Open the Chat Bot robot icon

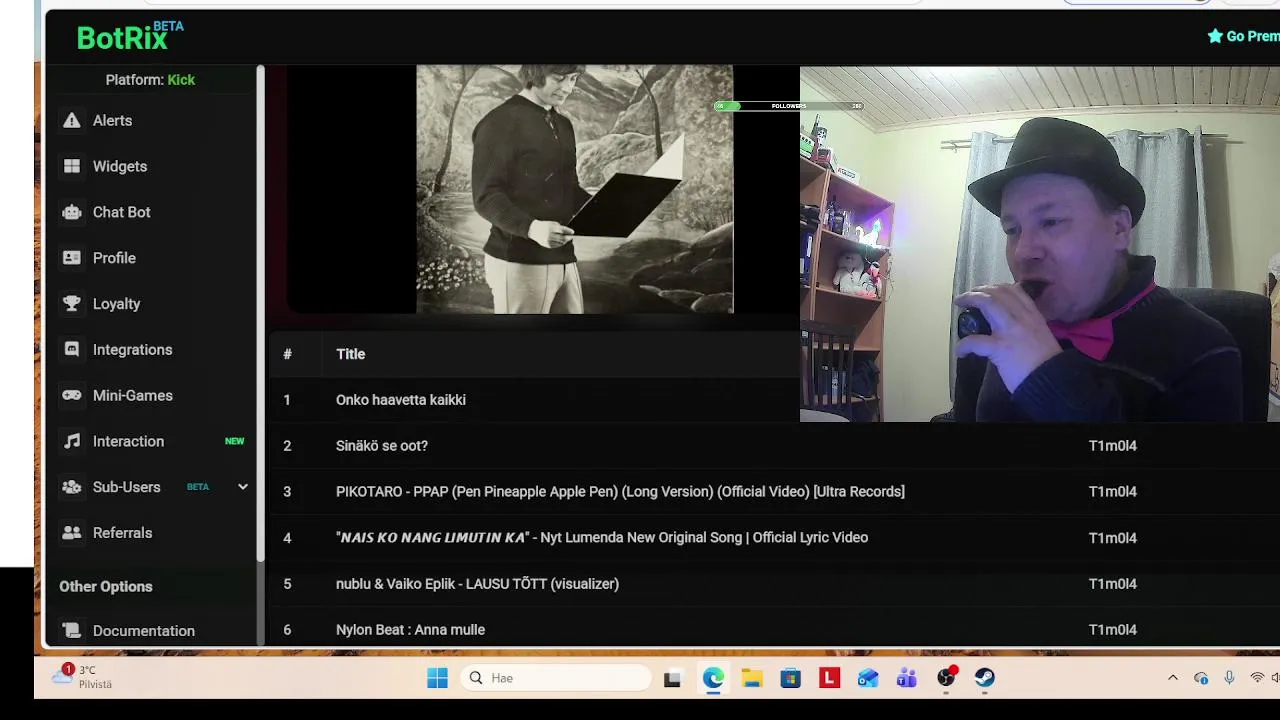71,212
